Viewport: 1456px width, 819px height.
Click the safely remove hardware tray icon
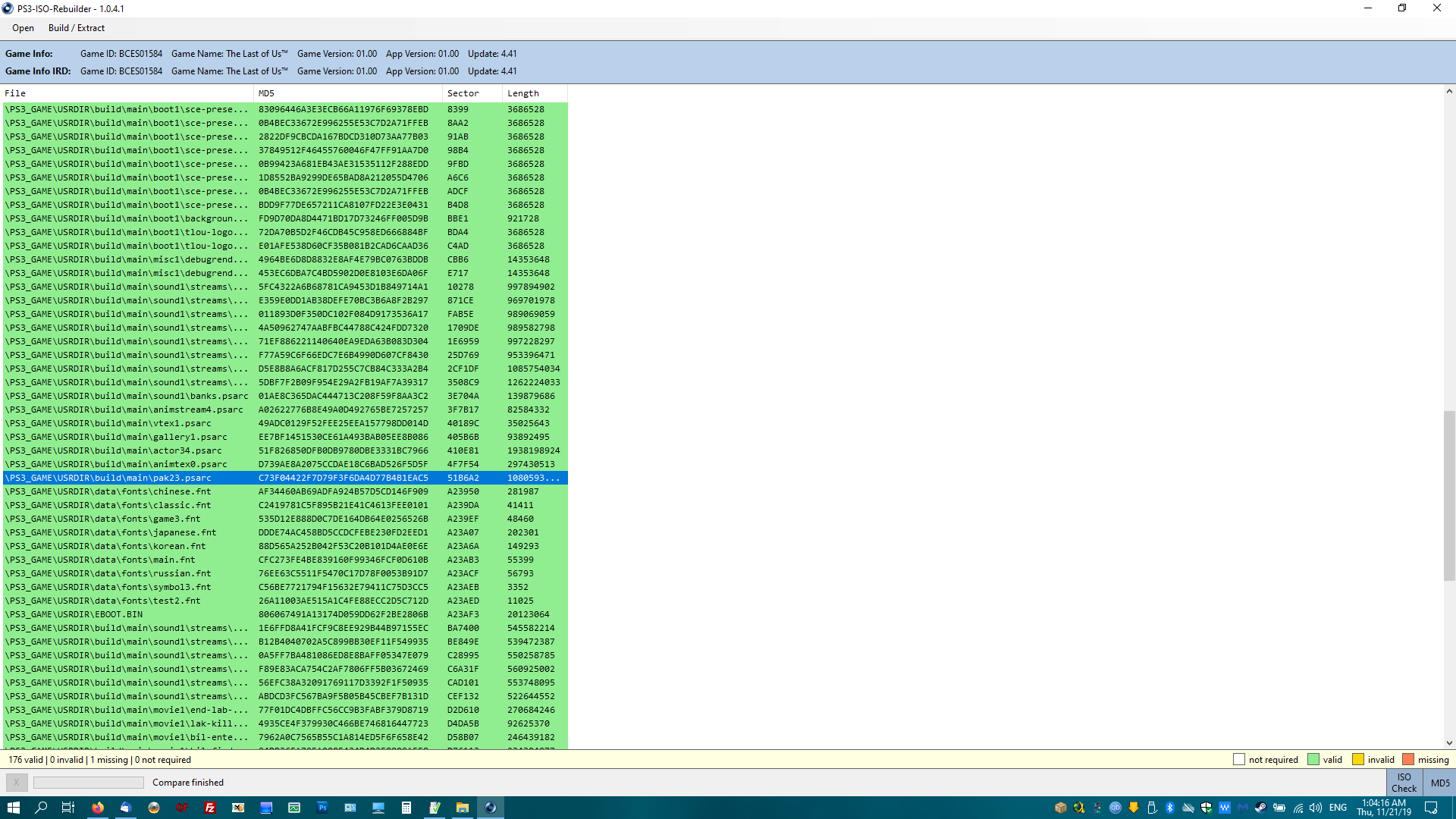pyautogui.click(x=1152, y=808)
